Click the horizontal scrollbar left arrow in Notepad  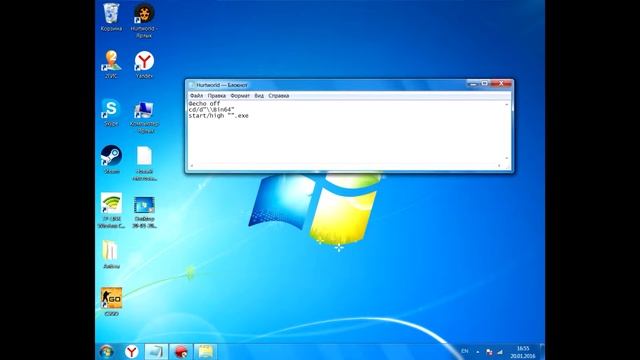192,166
